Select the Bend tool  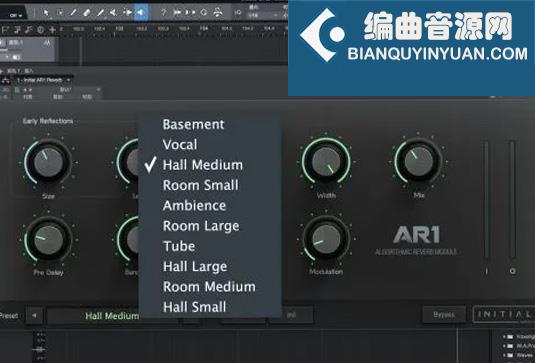(128, 13)
